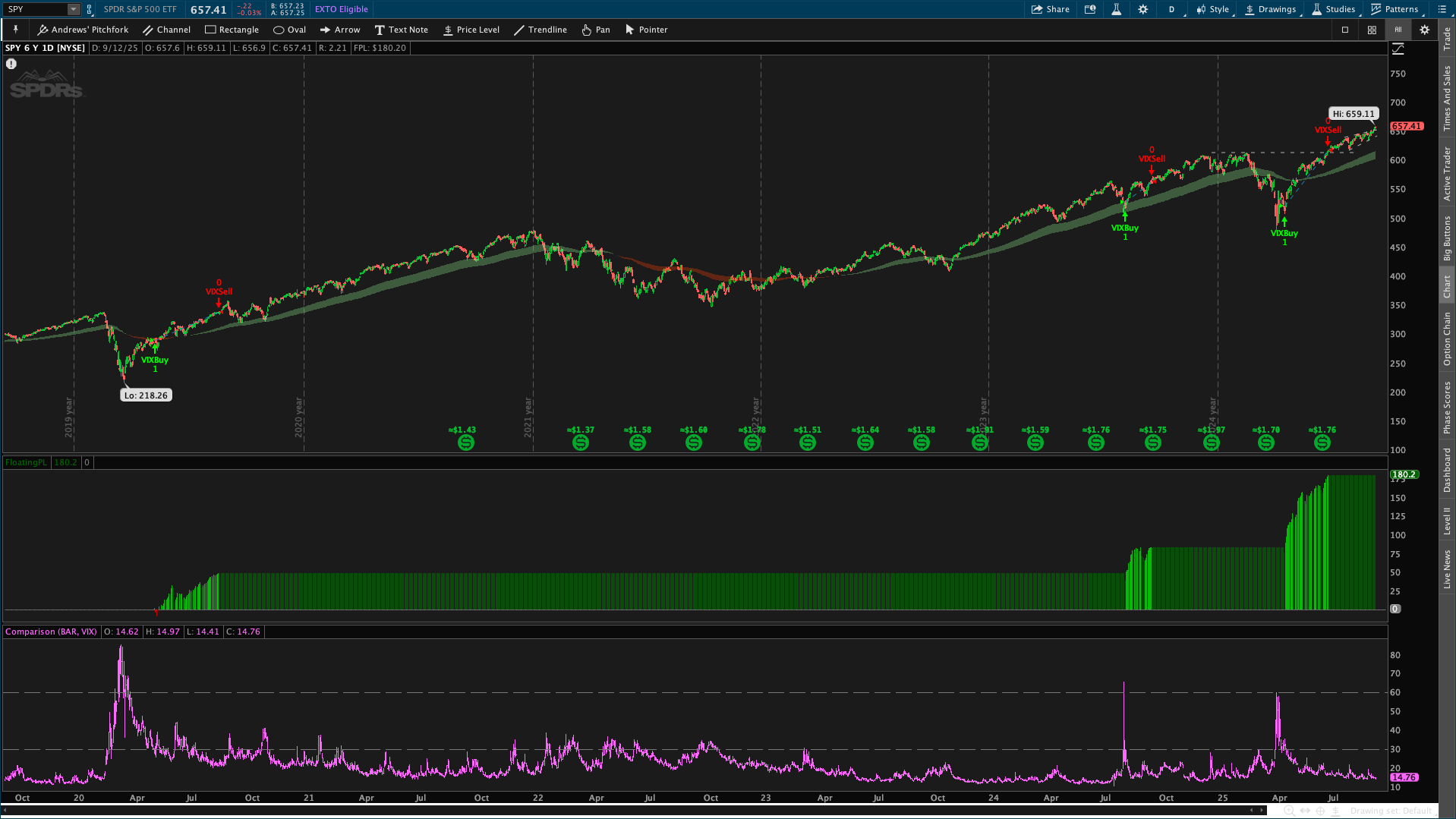Image resolution: width=1456 pixels, height=819 pixels.
Task: Open the Chart side tab
Action: 1447,286
